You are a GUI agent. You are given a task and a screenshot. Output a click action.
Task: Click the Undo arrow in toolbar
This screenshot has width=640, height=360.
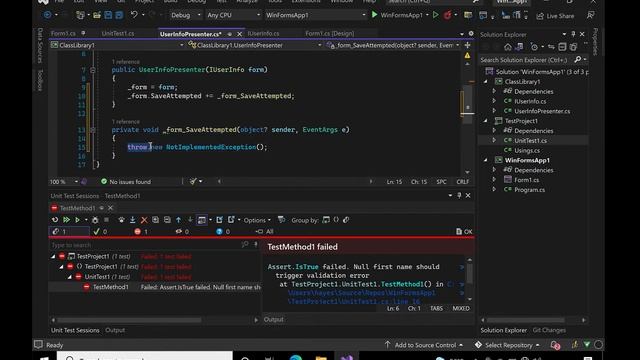134,15
